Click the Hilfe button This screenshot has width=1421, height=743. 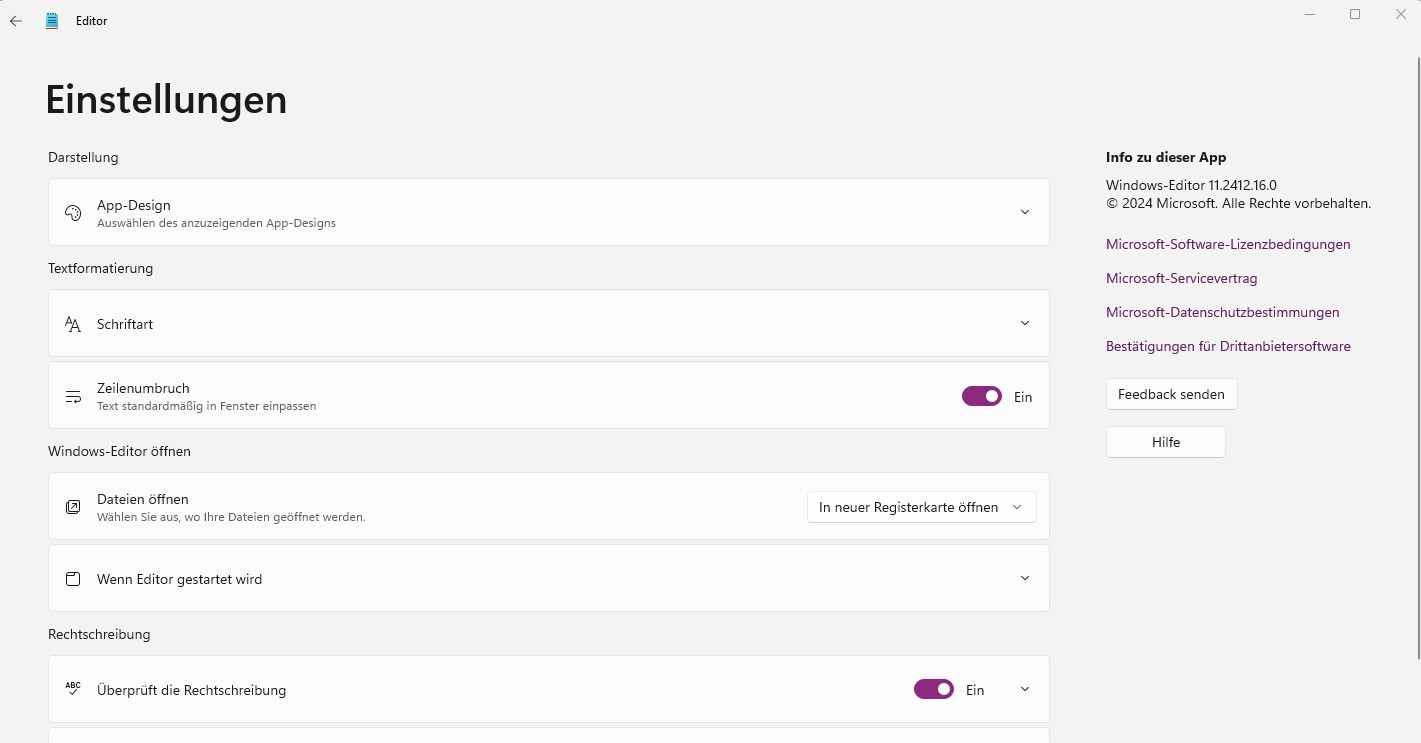tap(1165, 442)
